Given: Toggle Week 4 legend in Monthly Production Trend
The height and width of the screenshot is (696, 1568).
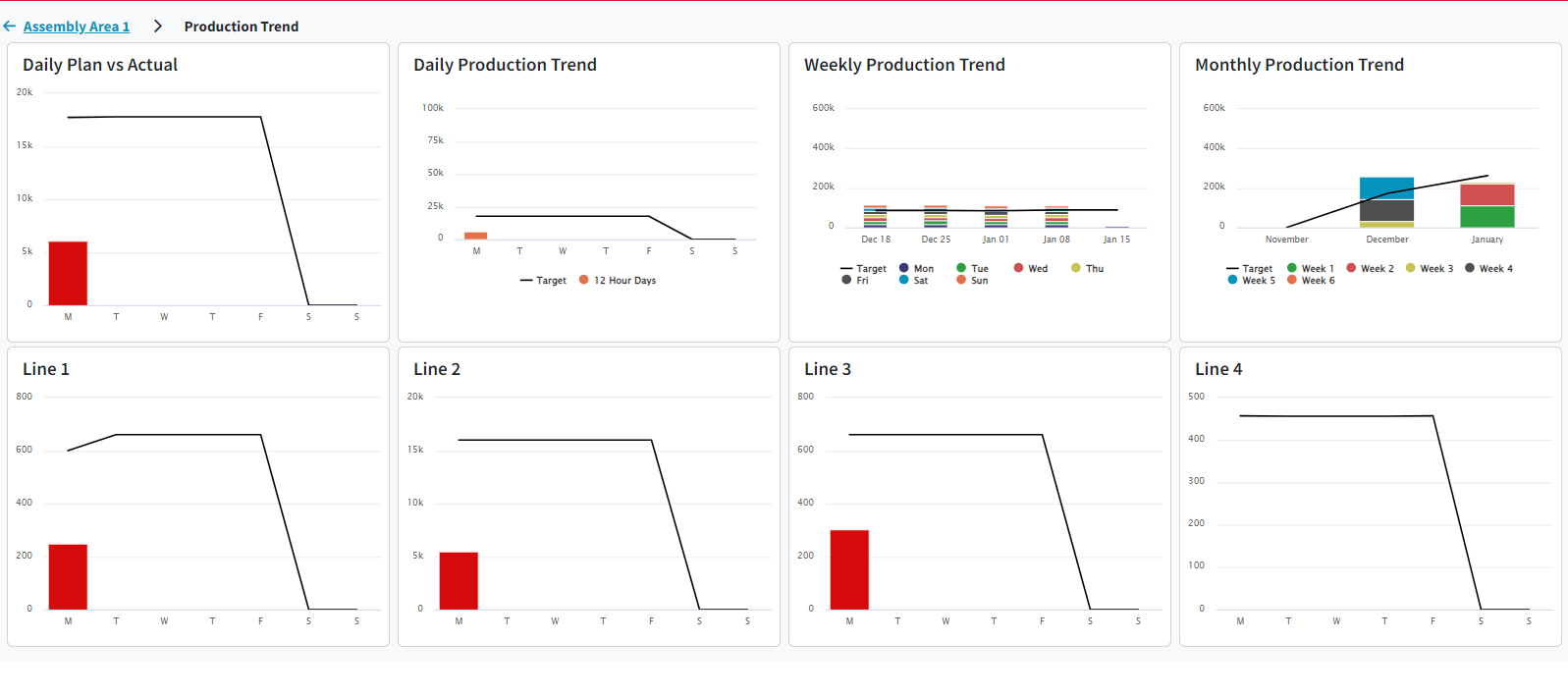Looking at the screenshot, I should (1488, 268).
